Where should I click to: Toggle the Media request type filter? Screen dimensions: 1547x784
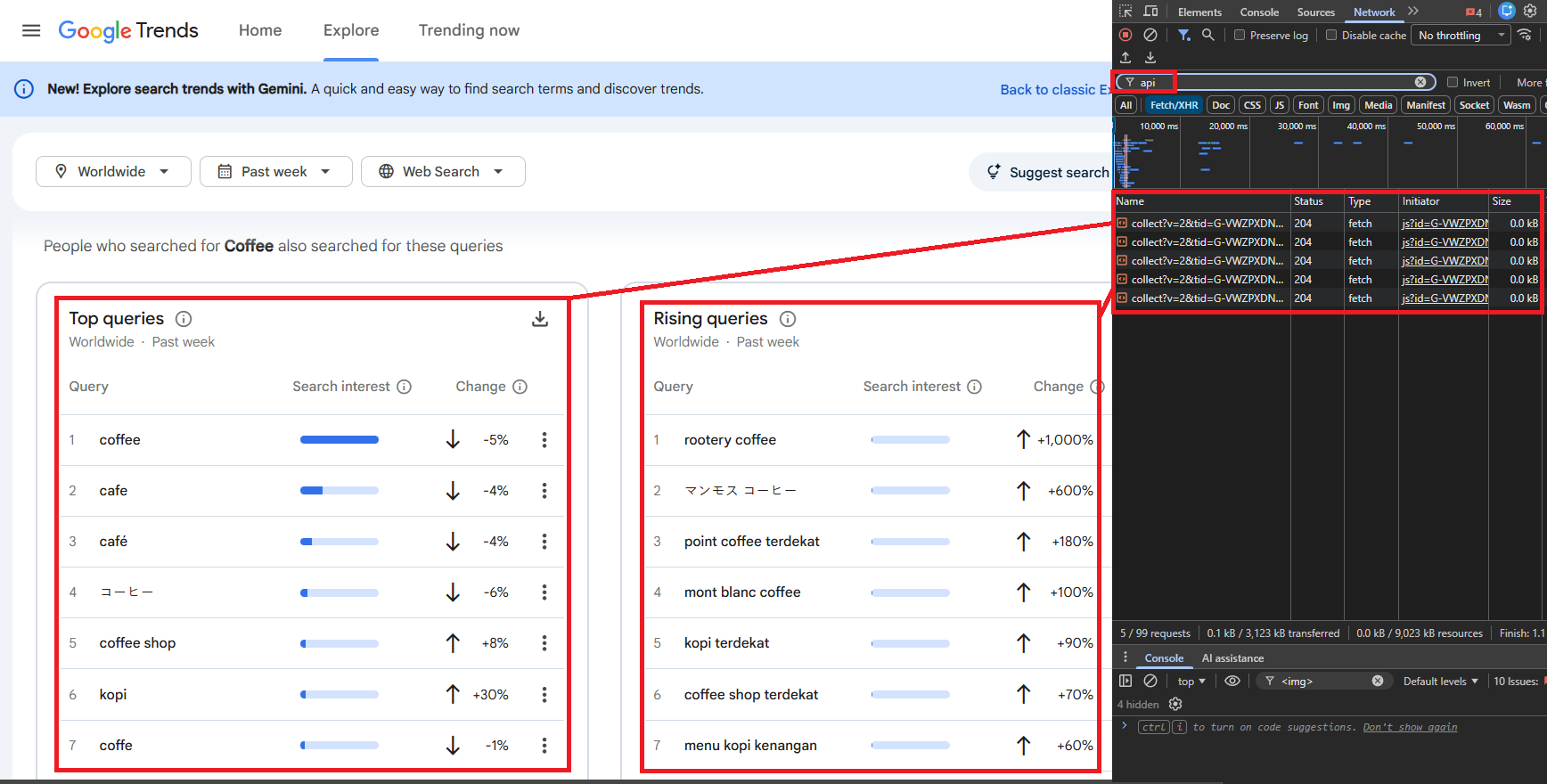click(1378, 105)
